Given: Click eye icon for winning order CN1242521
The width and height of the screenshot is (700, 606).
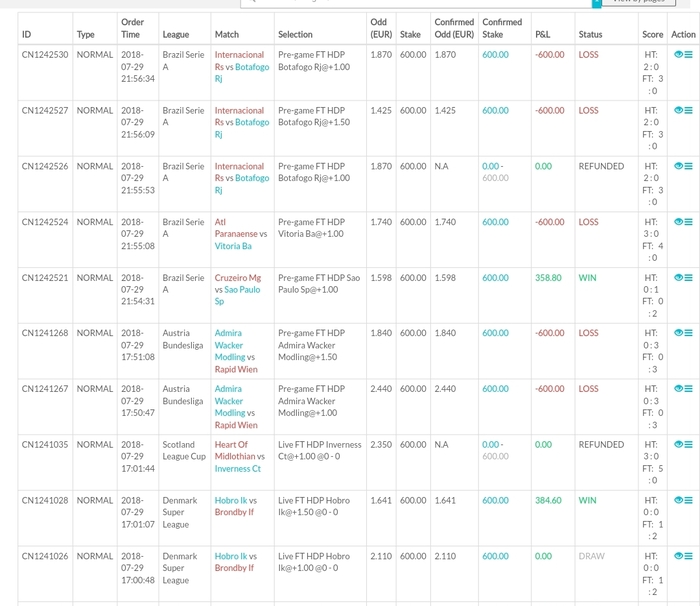Looking at the screenshot, I should click(x=679, y=277).
